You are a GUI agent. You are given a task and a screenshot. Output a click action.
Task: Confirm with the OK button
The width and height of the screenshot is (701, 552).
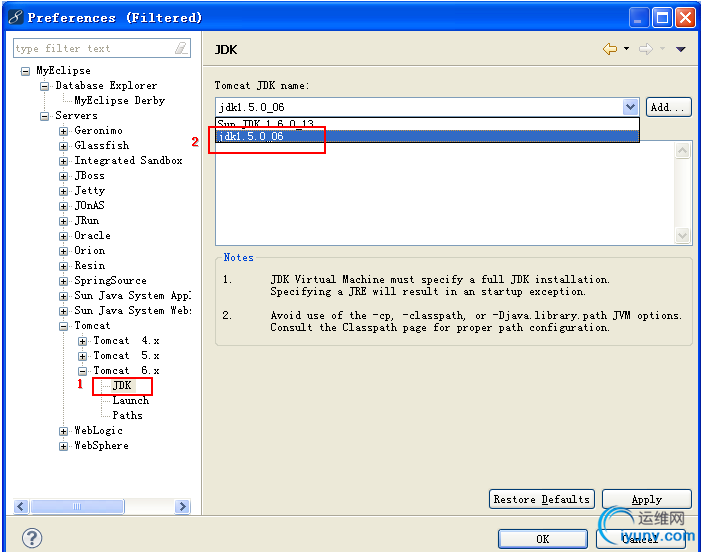click(543, 539)
